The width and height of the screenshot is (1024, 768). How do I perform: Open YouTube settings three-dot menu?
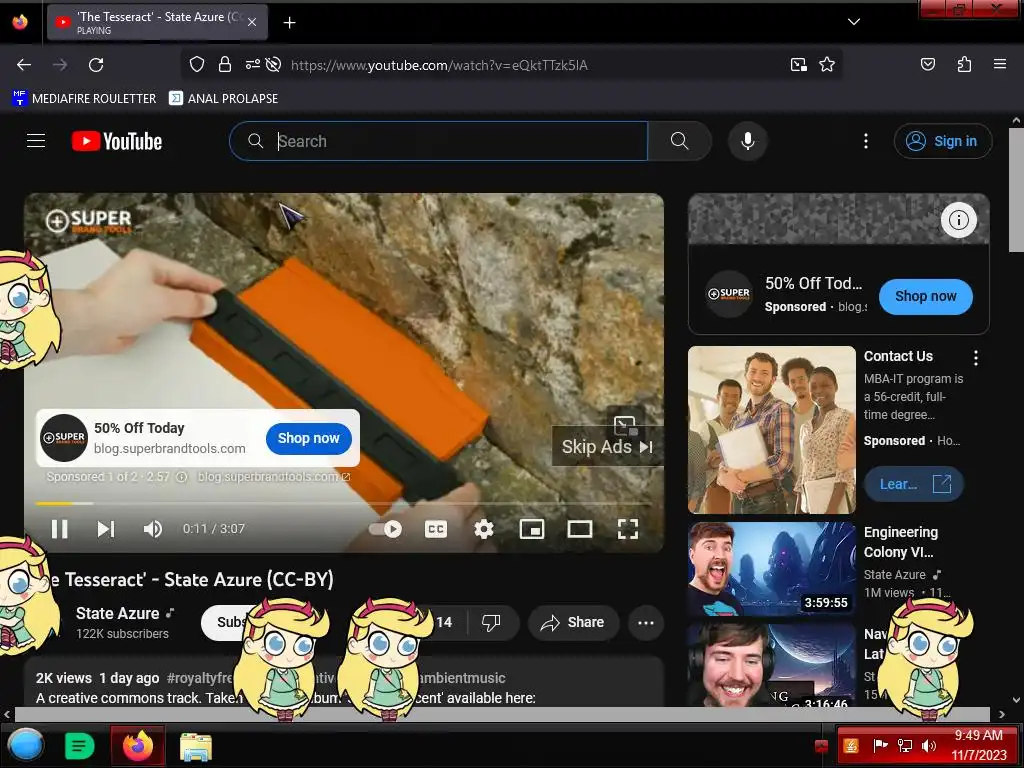click(x=866, y=141)
